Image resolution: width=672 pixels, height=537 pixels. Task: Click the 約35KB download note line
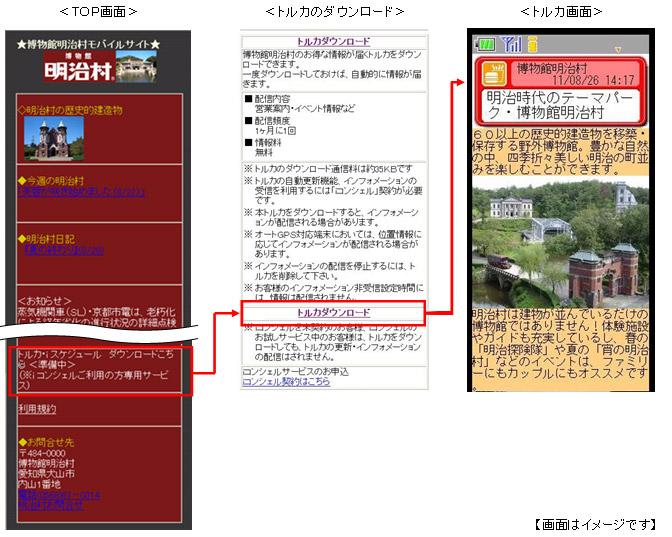tap(328, 168)
